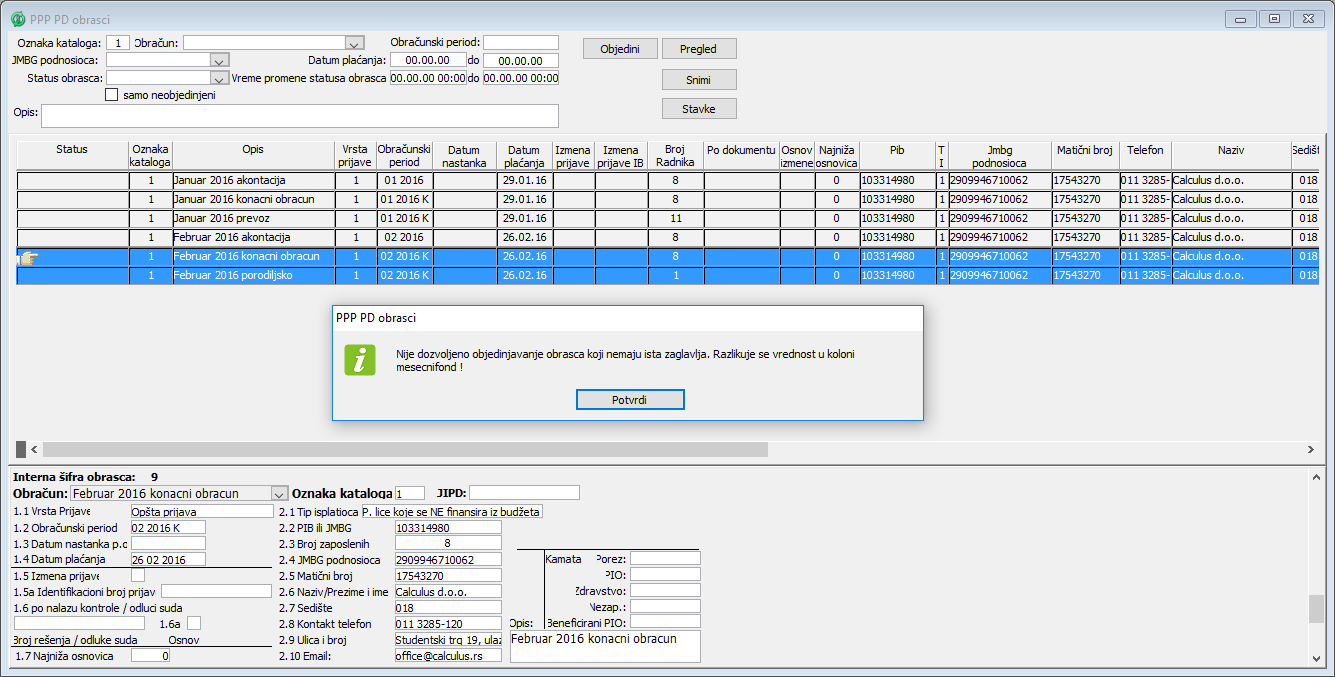Click the down arrow of details vertical scrollbar
Image resolution: width=1335 pixels, height=677 pixels.
point(1317,658)
